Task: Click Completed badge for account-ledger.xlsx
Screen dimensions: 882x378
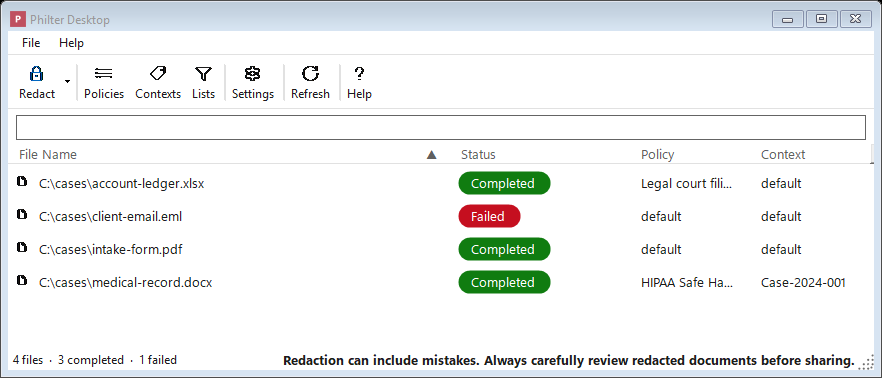Action: 504,183
